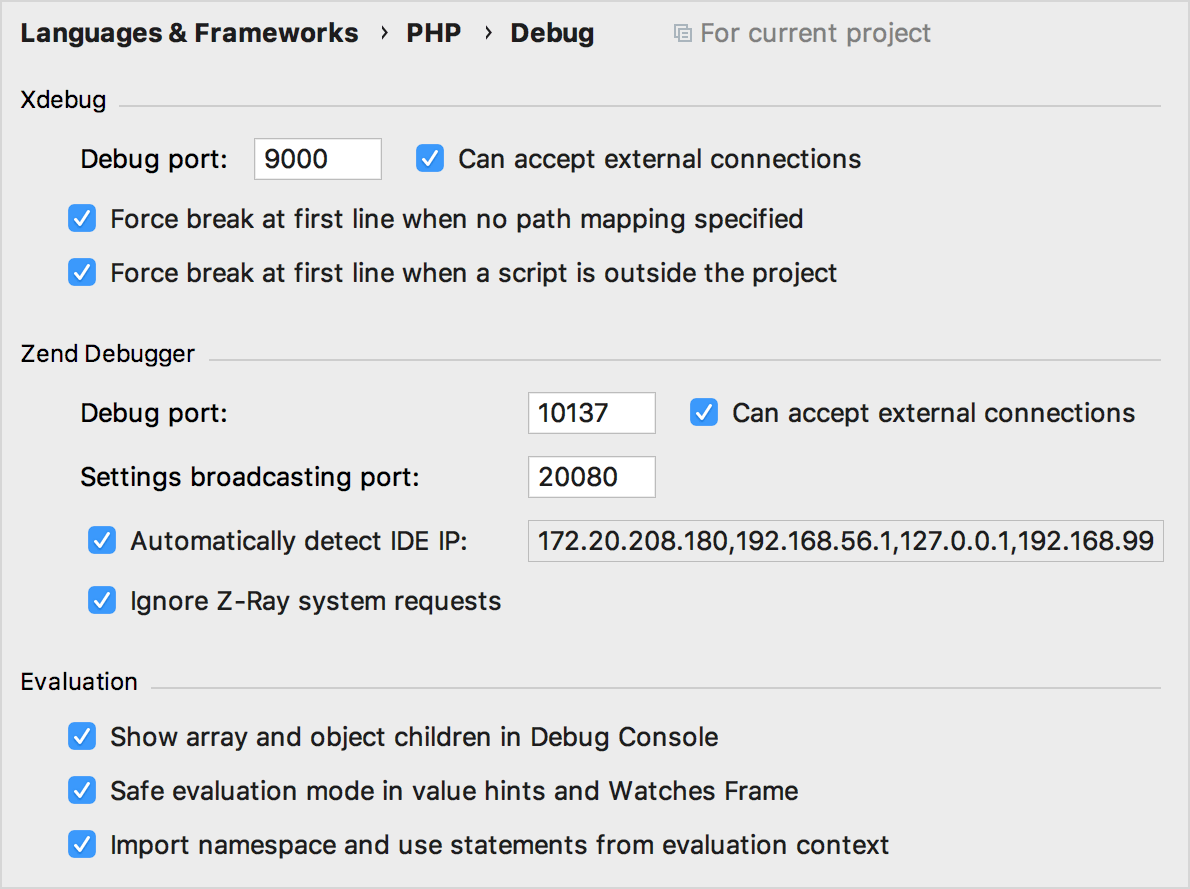The width and height of the screenshot is (1190, 889).
Task: Disable 'Show array and object children in Debug Console'
Action: pyautogui.click(x=82, y=736)
